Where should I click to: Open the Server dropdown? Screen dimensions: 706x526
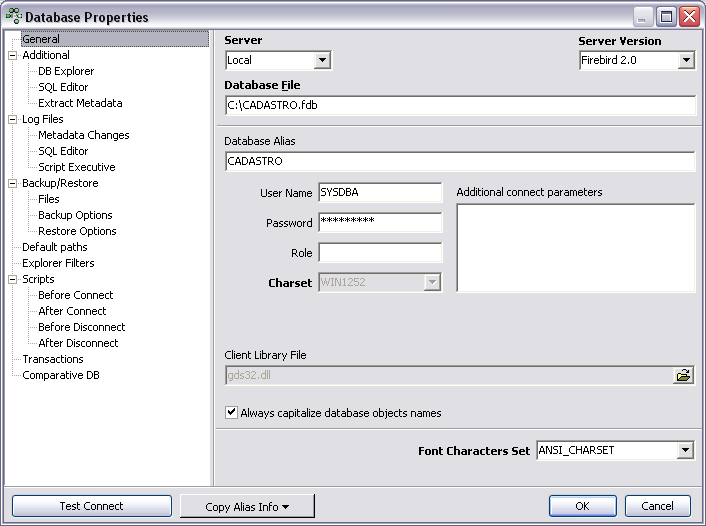point(322,60)
